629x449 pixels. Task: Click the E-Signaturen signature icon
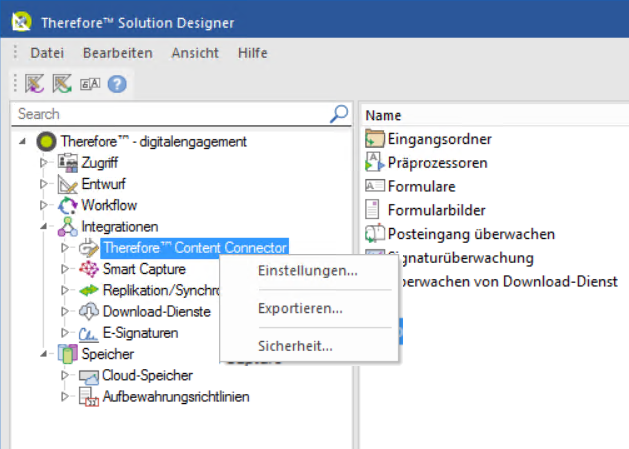click(x=89, y=333)
